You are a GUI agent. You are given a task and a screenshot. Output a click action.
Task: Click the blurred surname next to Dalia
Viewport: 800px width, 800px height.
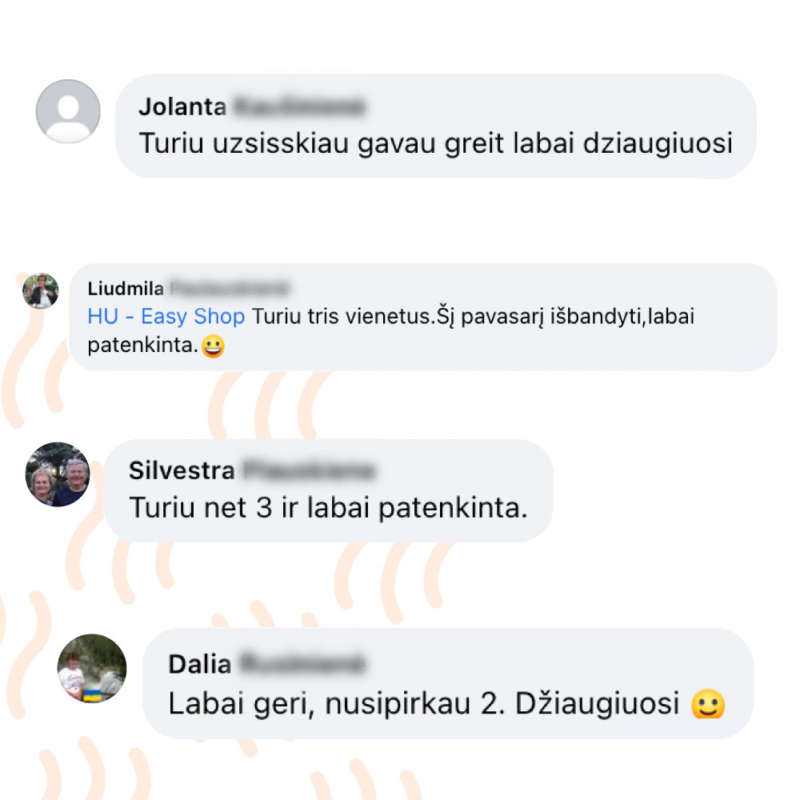pyautogui.click(x=303, y=664)
